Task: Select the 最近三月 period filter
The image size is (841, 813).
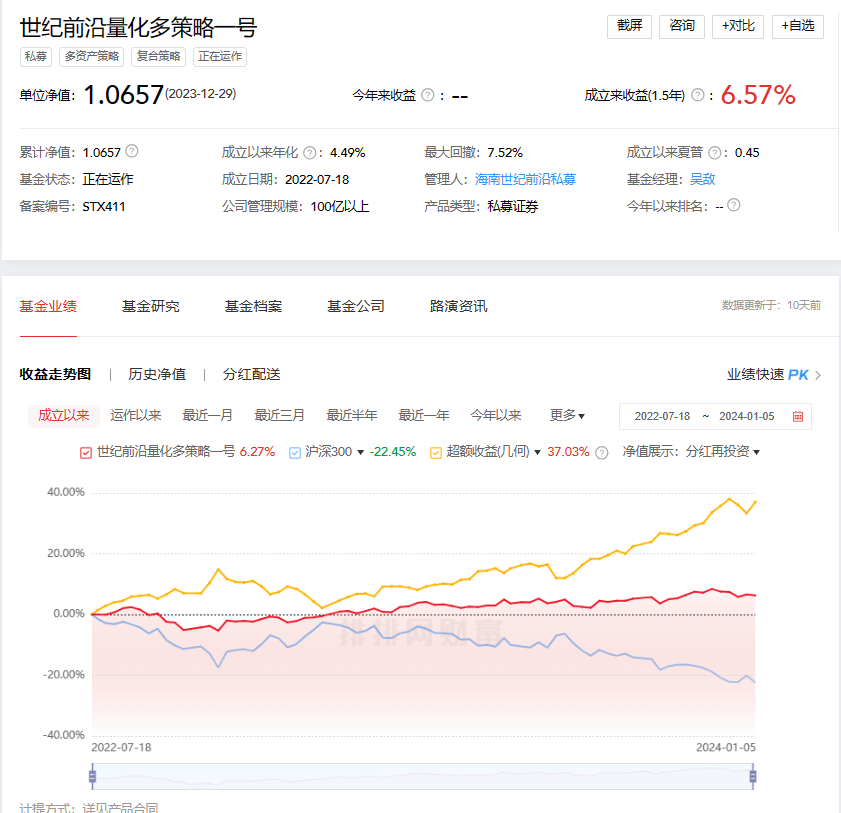Action: pos(279,416)
